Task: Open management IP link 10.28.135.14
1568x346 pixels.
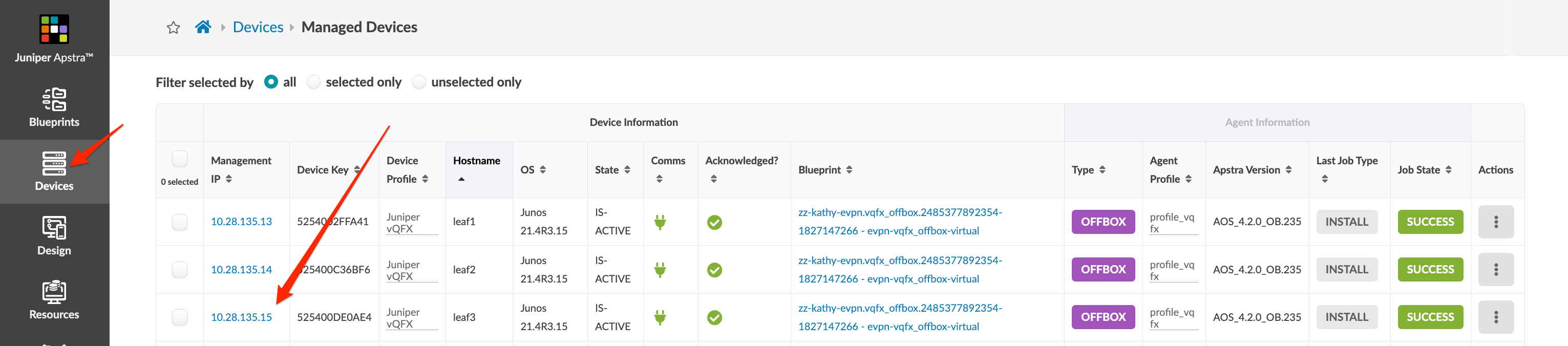Action: [x=241, y=269]
